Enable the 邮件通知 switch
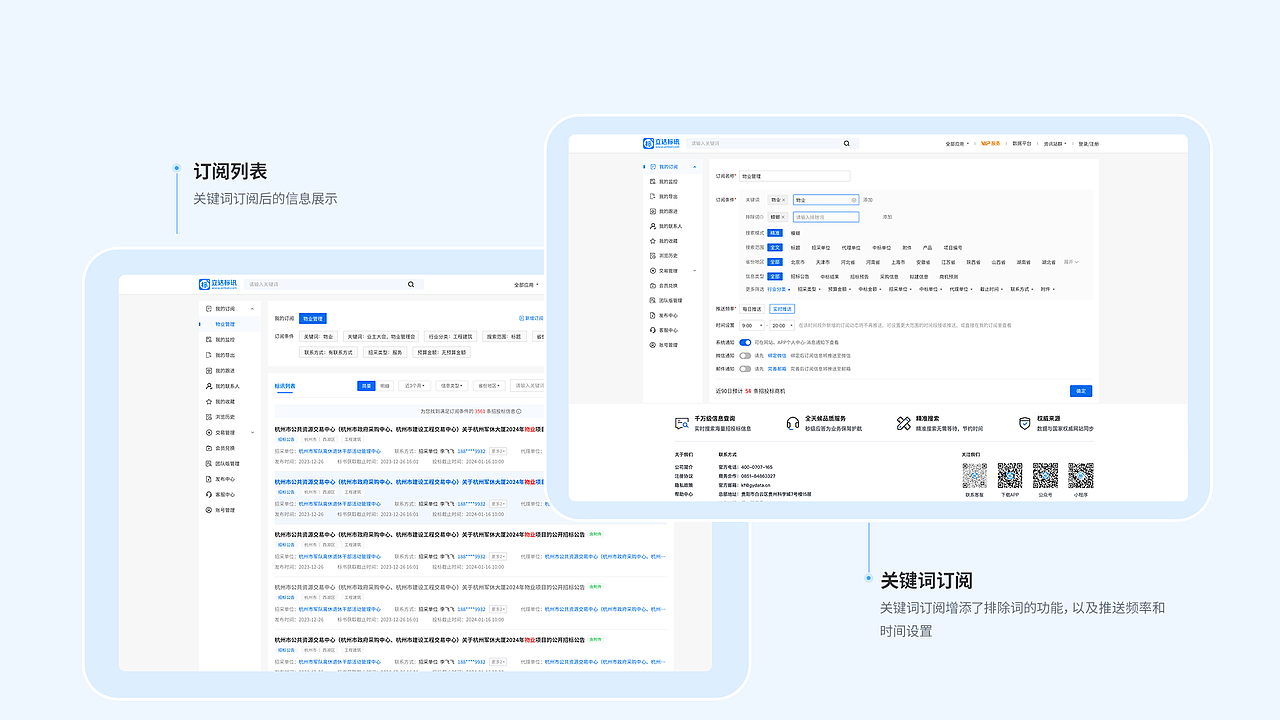This screenshot has width=1280, height=720. (745, 369)
